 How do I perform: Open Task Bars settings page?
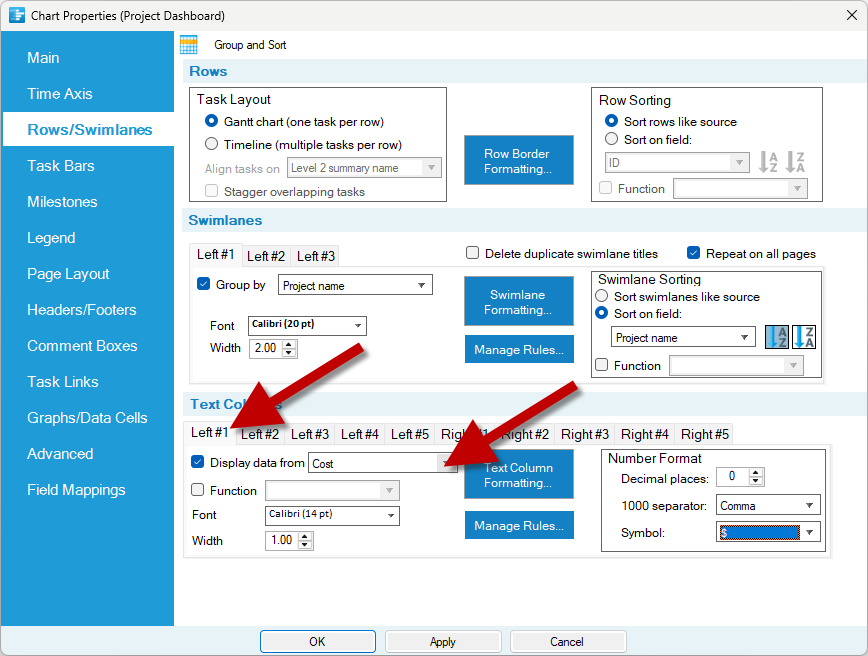click(x=61, y=166)
